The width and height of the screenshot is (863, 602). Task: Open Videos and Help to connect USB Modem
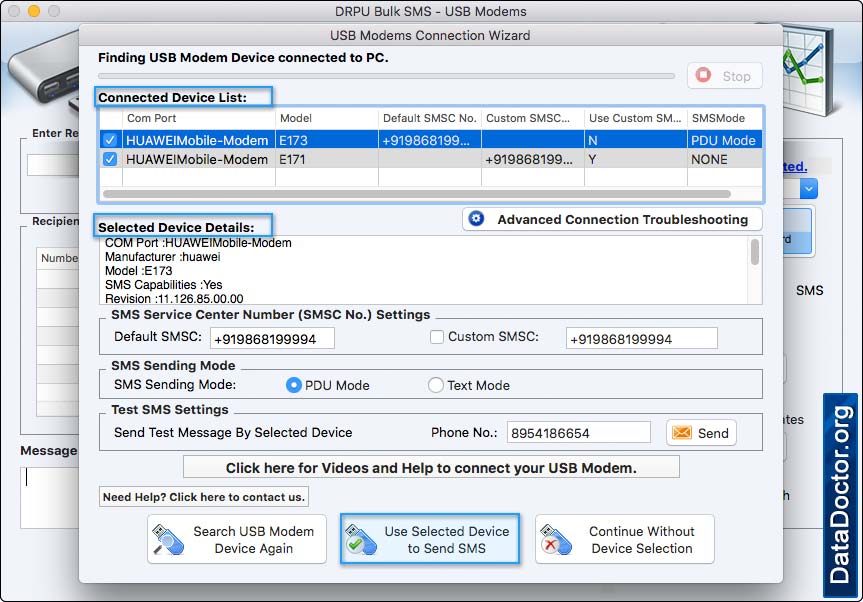[x=431, y=468]
